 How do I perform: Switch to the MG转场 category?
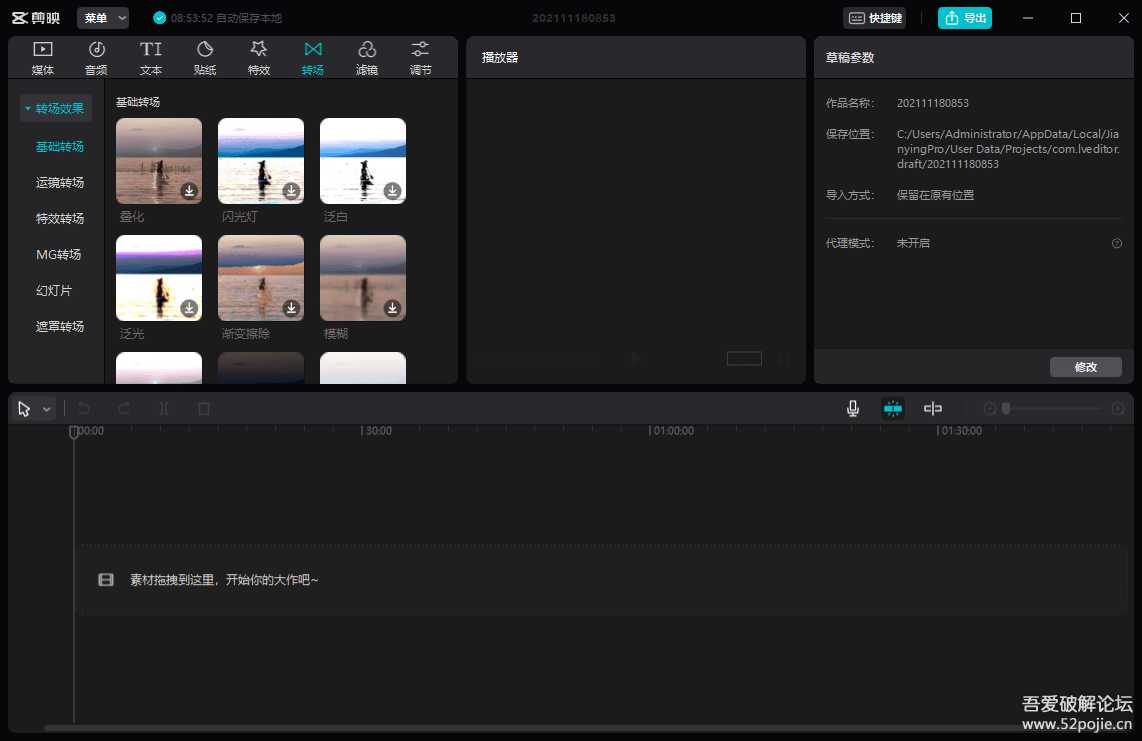click(59, 254)
